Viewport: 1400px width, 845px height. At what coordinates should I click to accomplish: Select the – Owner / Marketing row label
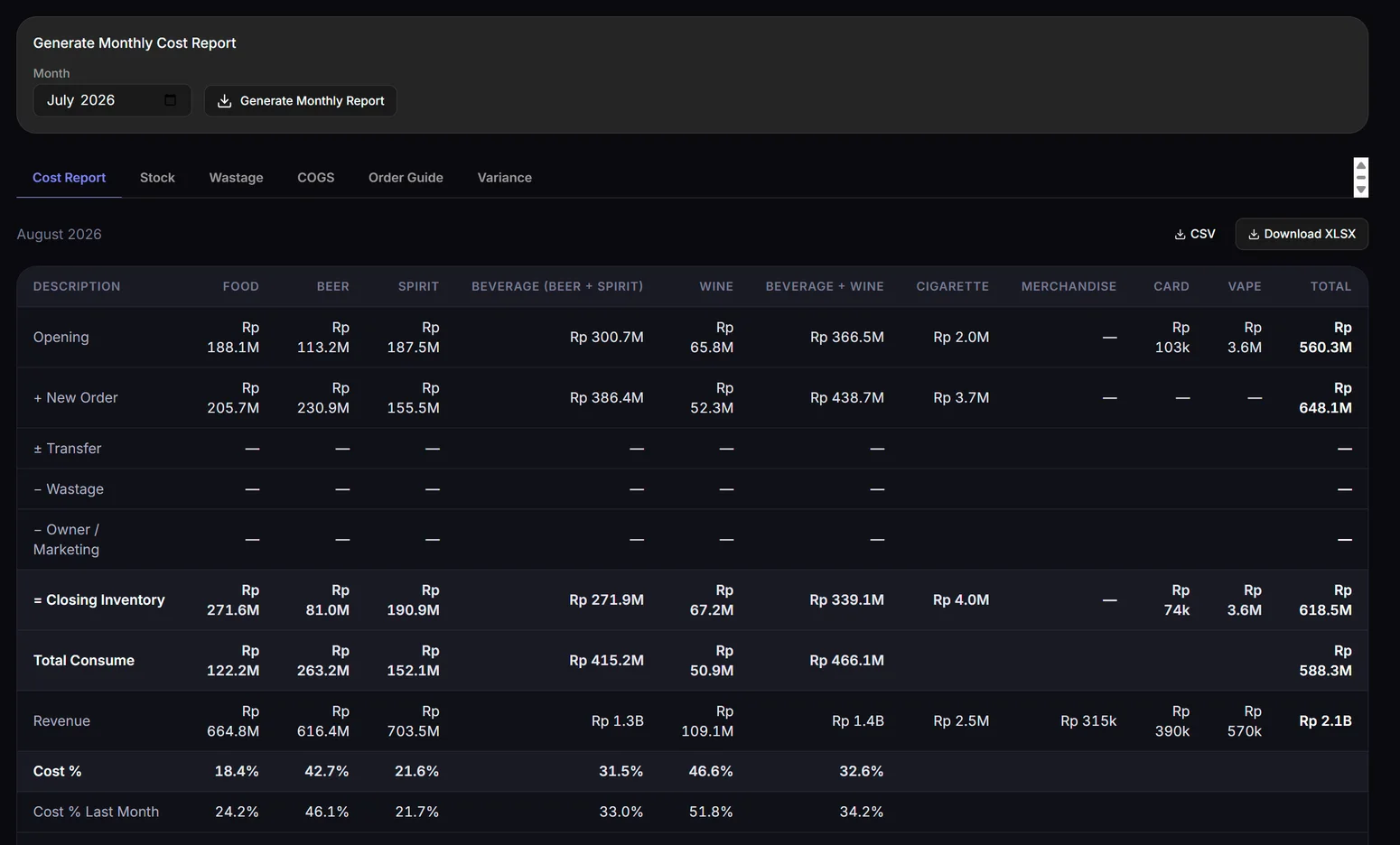pos(67,539)
